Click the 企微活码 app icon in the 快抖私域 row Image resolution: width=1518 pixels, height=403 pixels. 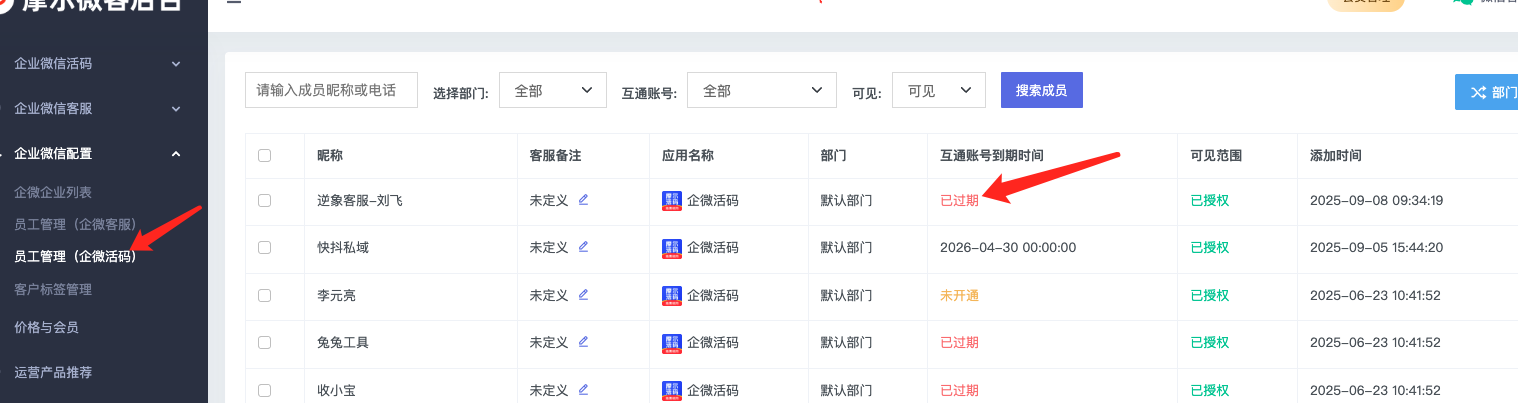(671, 248)
